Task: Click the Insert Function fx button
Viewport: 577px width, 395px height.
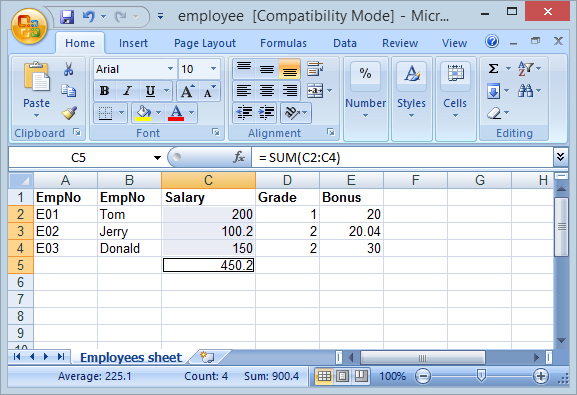Action: pos(239,158)
